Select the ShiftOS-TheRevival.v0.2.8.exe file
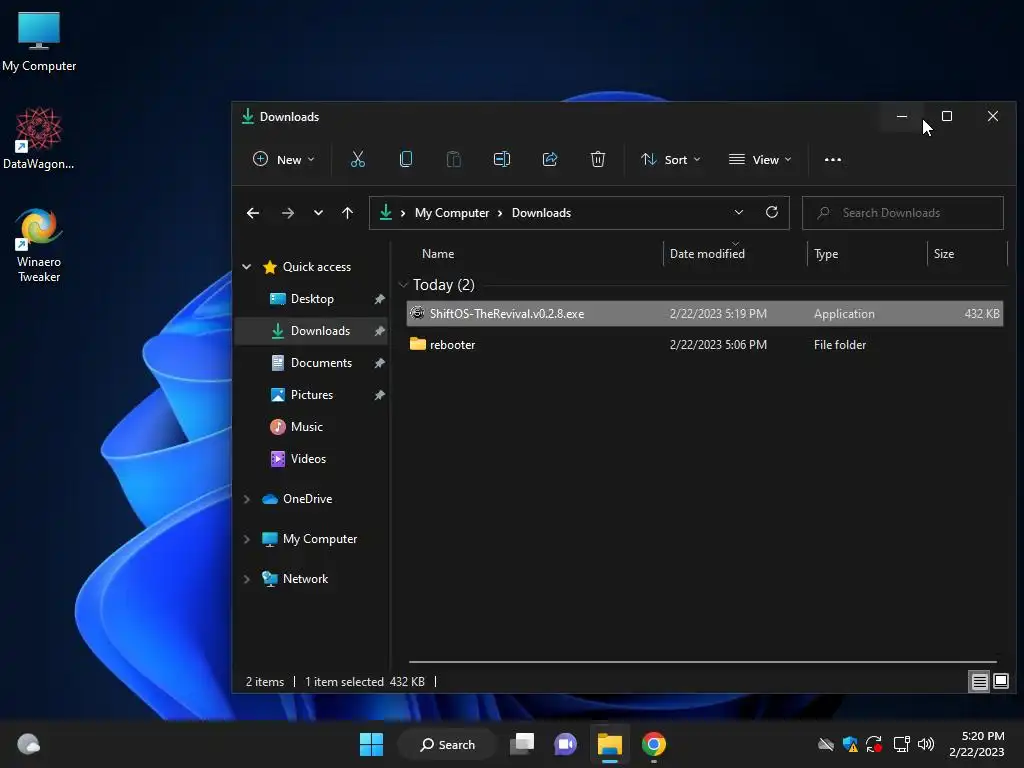The height and width of the screenshot is (768, 1024). 705,313
